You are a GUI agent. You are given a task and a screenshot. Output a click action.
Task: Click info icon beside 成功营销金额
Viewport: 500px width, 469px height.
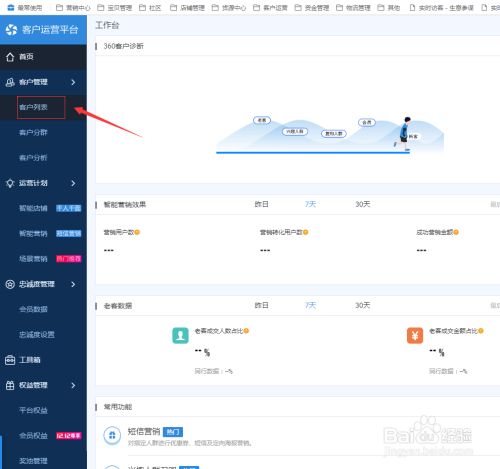(456, 232)
